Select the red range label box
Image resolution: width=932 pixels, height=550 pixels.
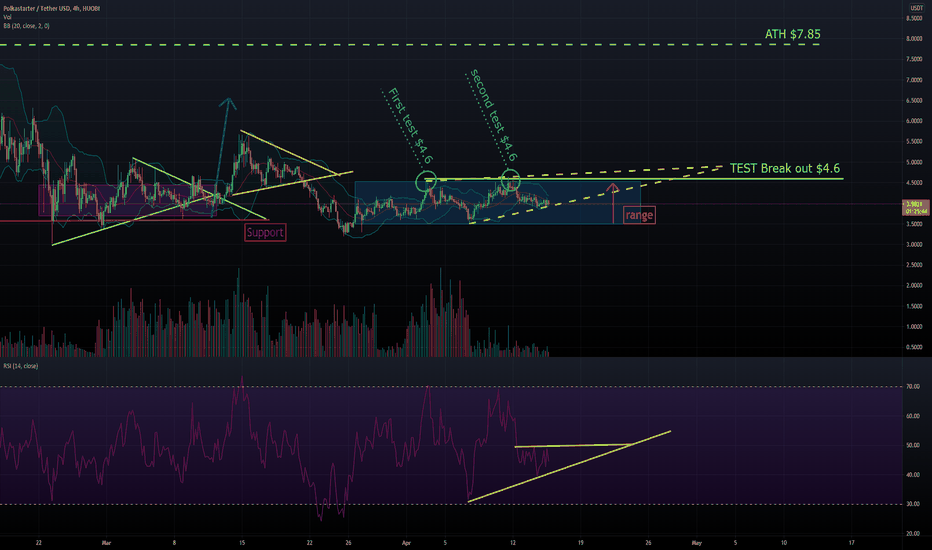coord(639,215)
